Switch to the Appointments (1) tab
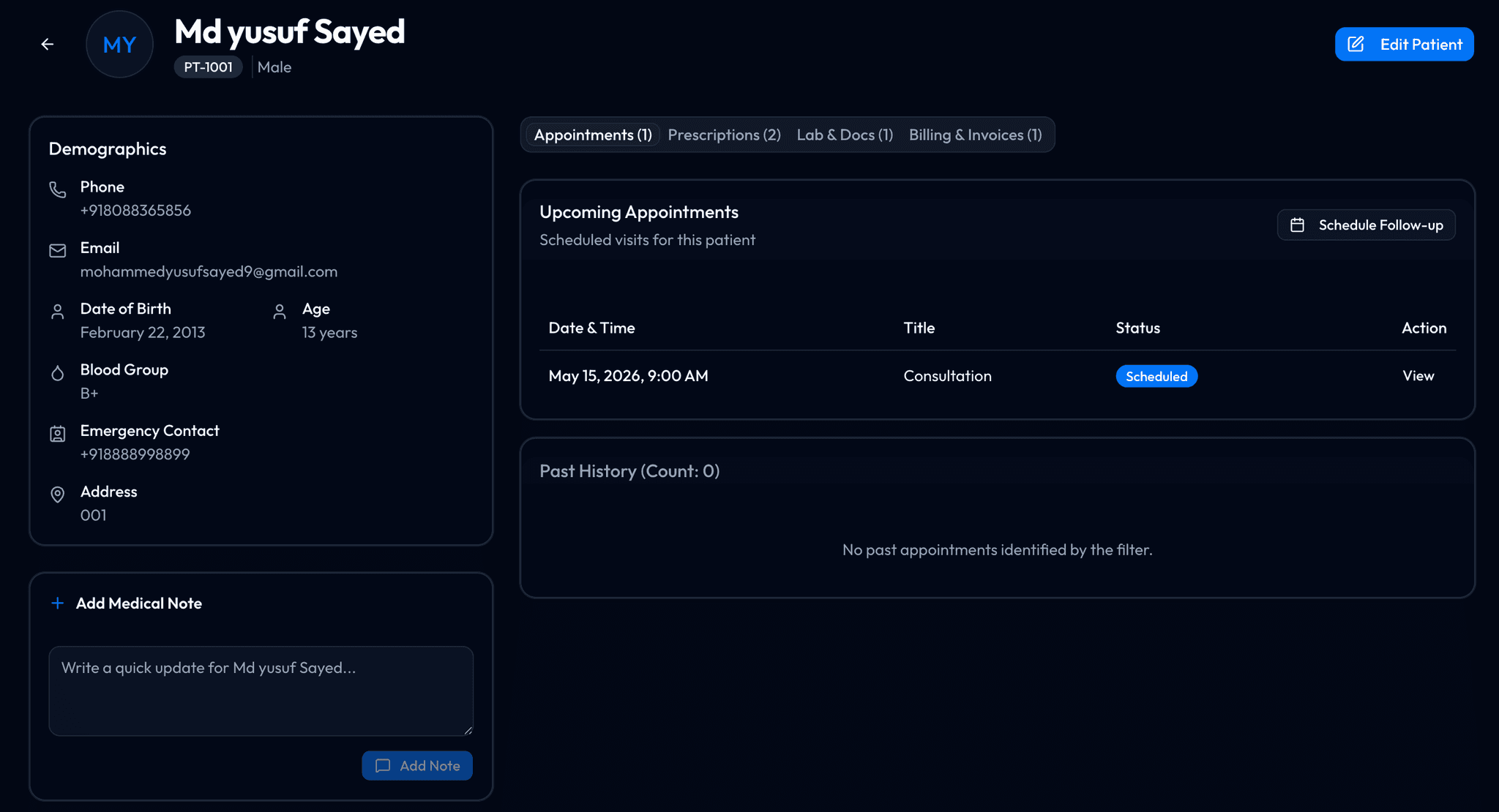The height and width of the screenshot is (812, 1499). [593, 135]
